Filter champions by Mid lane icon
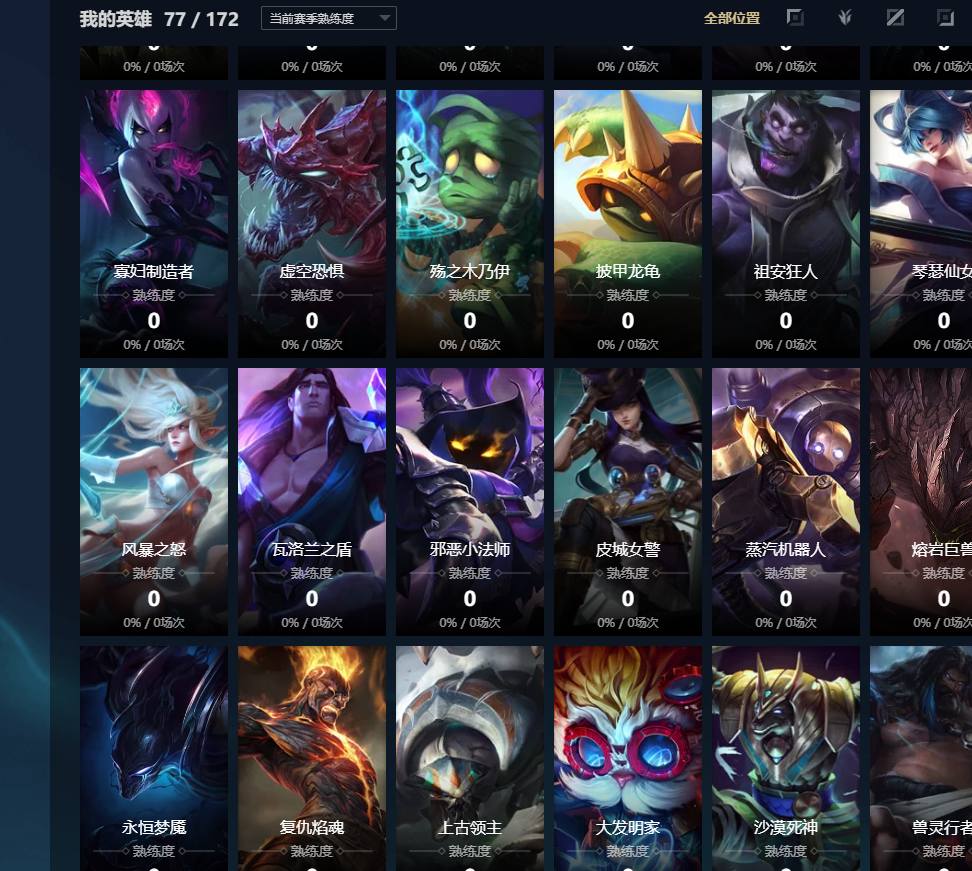Image resolution: width=972 pixels, height=871 pixels. 895,17
